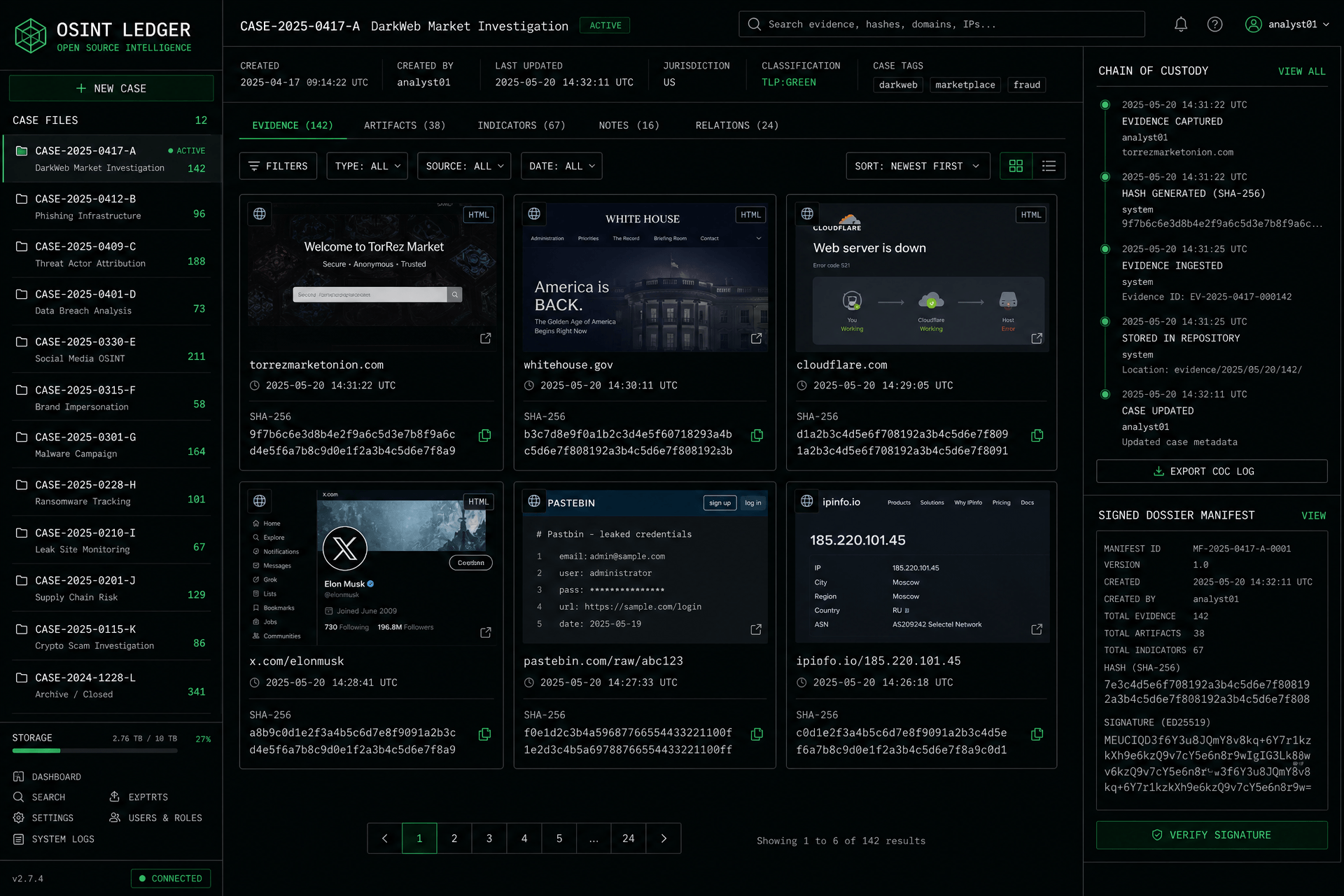1344x896 pixels.
Task: Open the Filters button
Action: point(278,166)
